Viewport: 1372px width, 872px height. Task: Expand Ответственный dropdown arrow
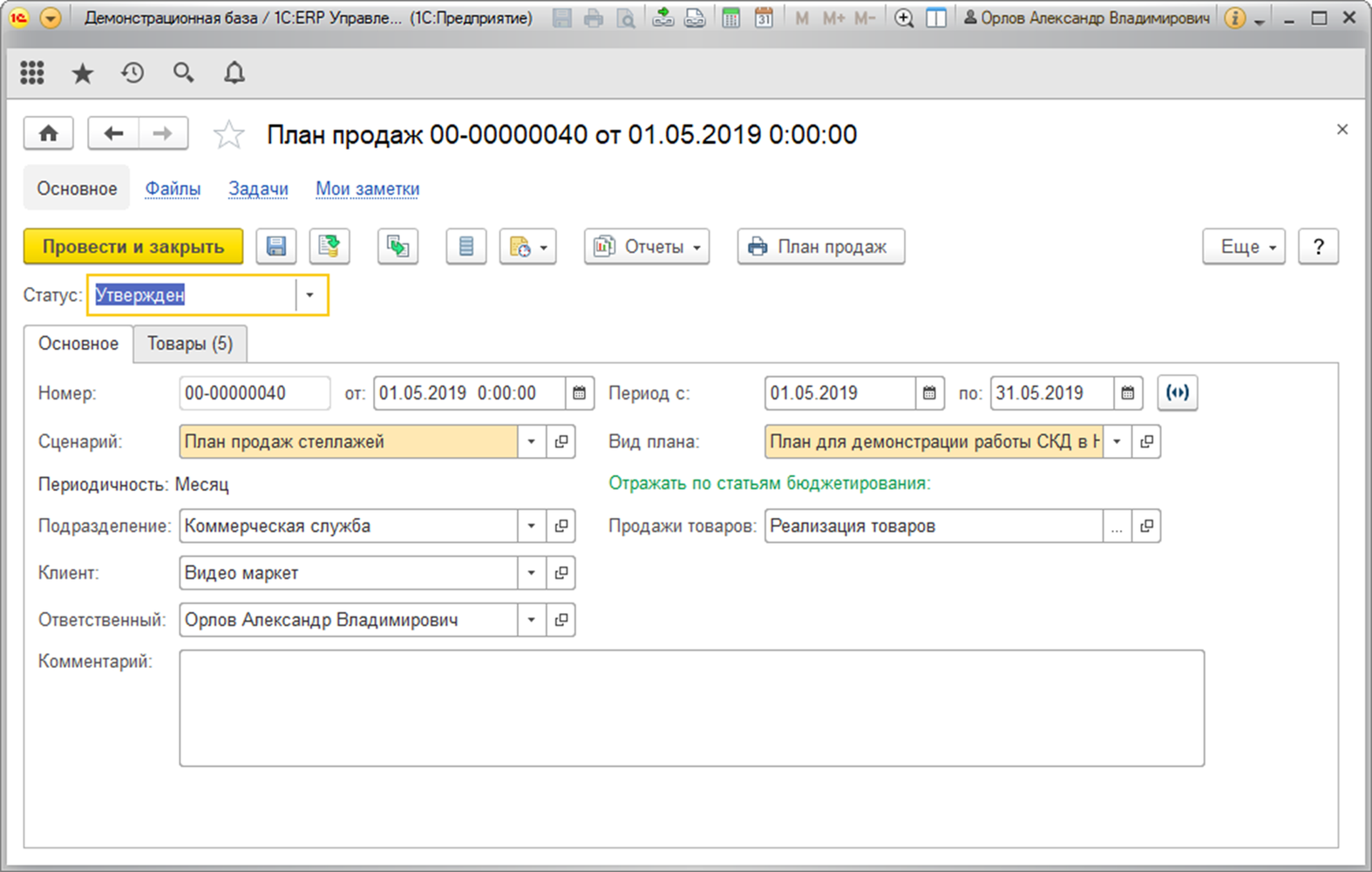pos(532,620)
